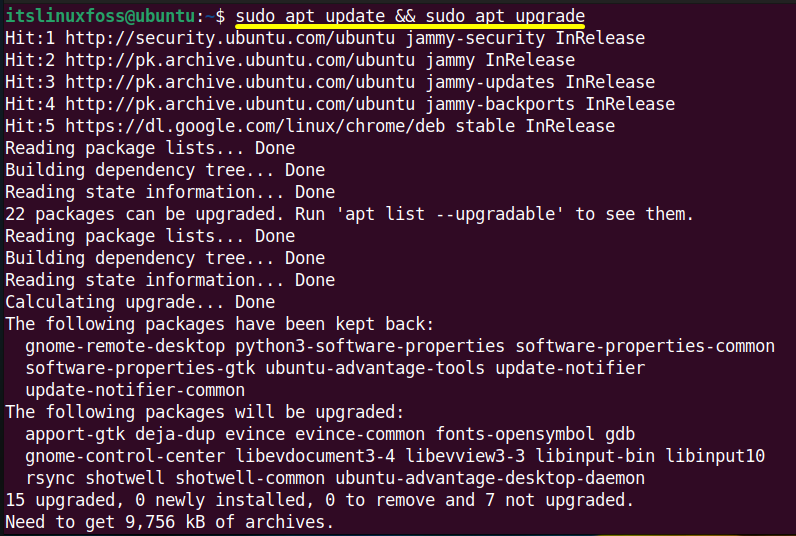Open the dl.google.com chrome deb URL
The image size is (796, 536).
click(x=255, y=126)
